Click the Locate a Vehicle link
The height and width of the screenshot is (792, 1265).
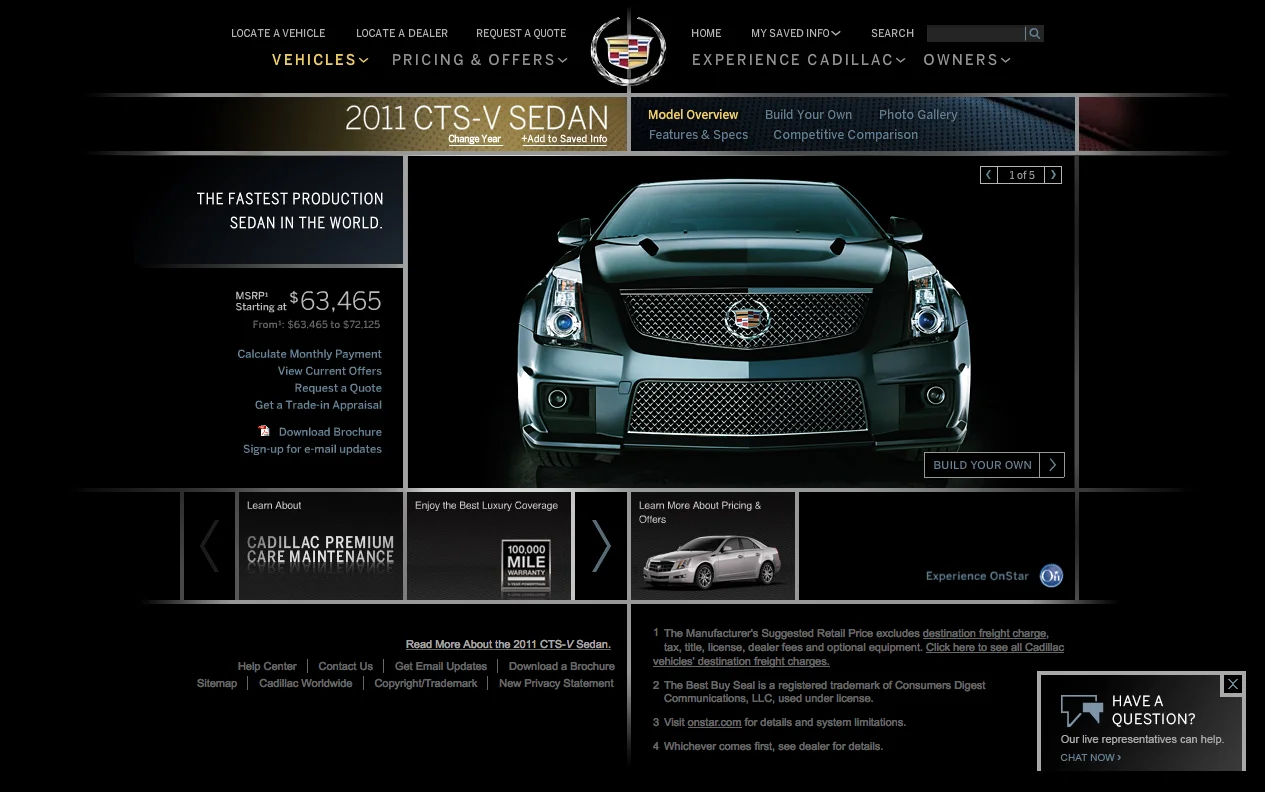[278, 33]
